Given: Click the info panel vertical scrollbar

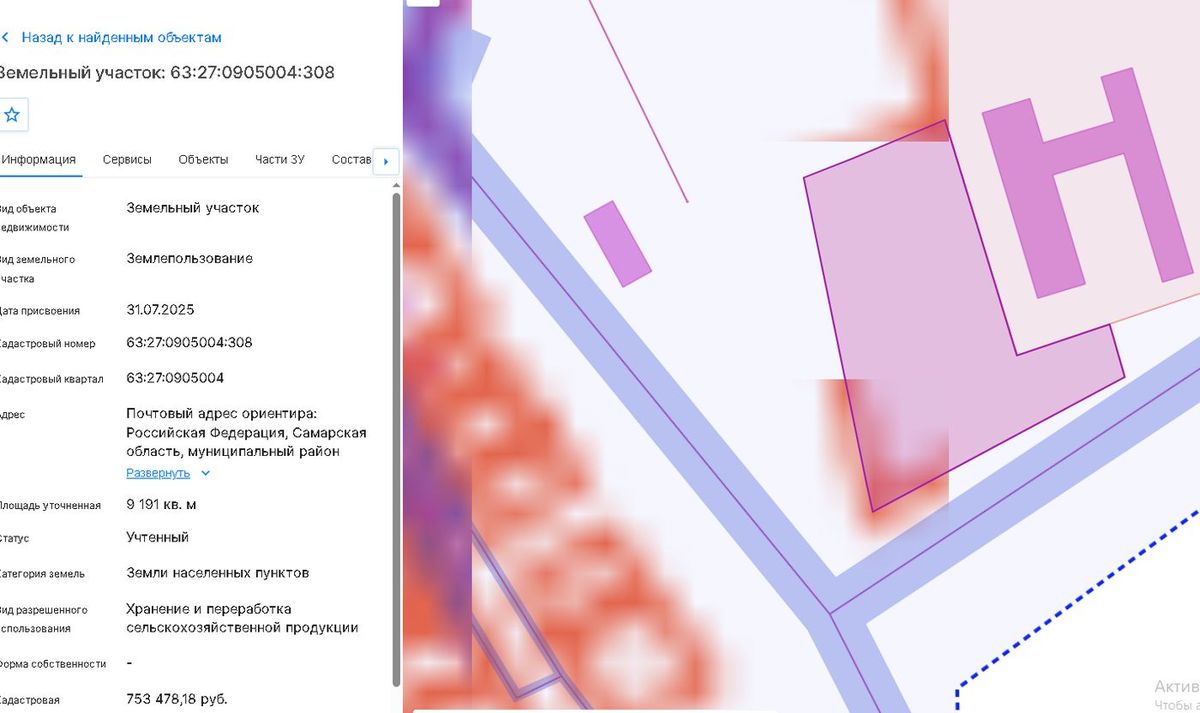Looking at the screenshot, I should click(x=396, y=438).
